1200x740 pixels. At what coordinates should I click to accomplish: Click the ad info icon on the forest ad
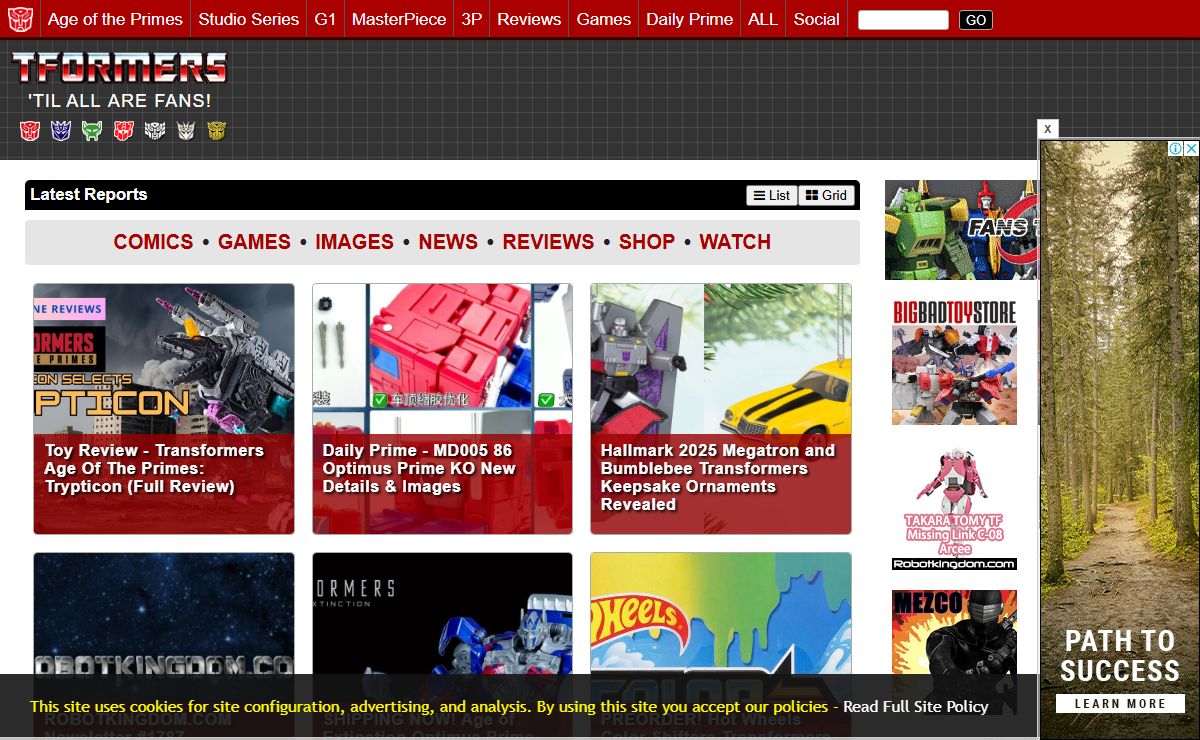(1176, 149)
